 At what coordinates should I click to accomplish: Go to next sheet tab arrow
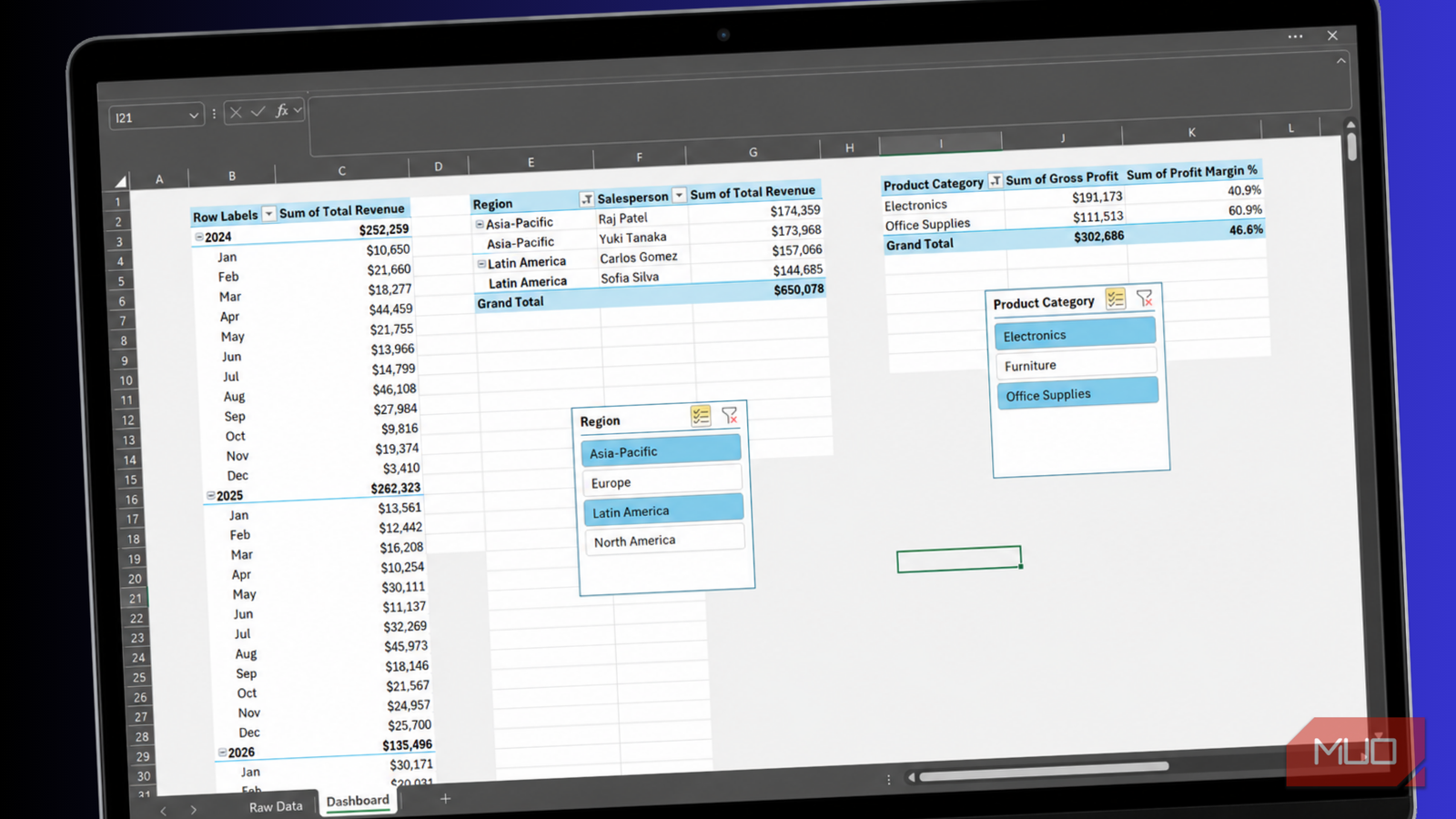(193, 809)
